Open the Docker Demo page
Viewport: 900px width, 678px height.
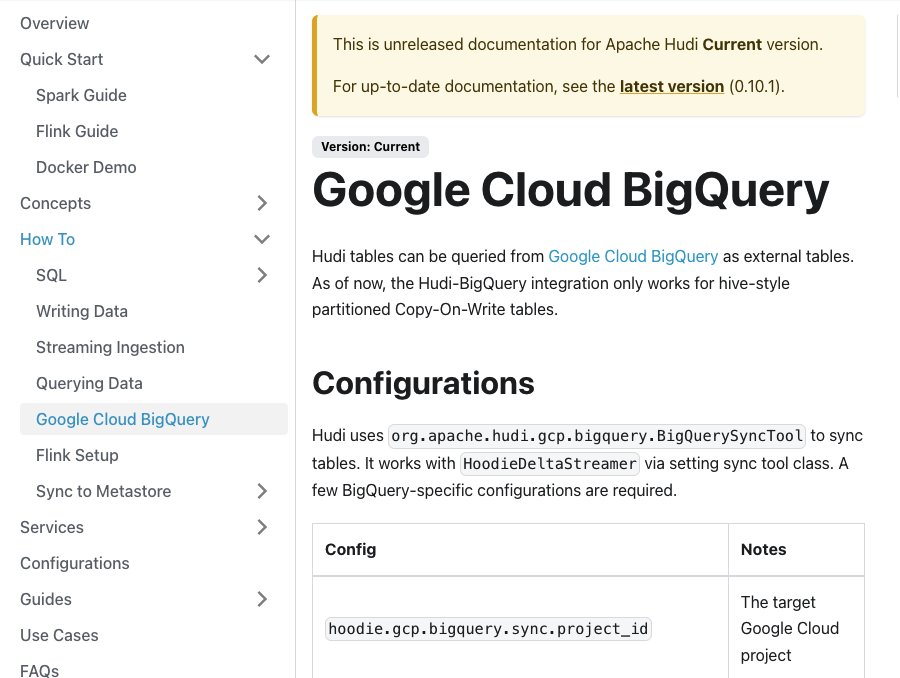[86, 167]
